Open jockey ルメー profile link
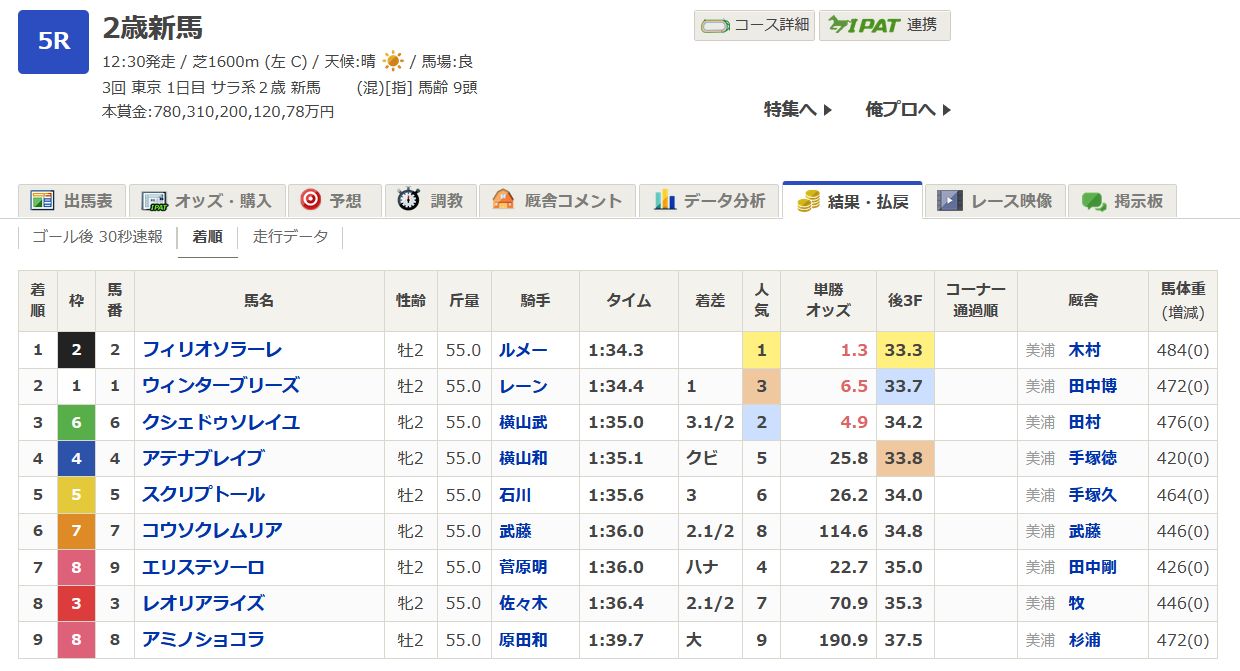 [x=524, y=351]
